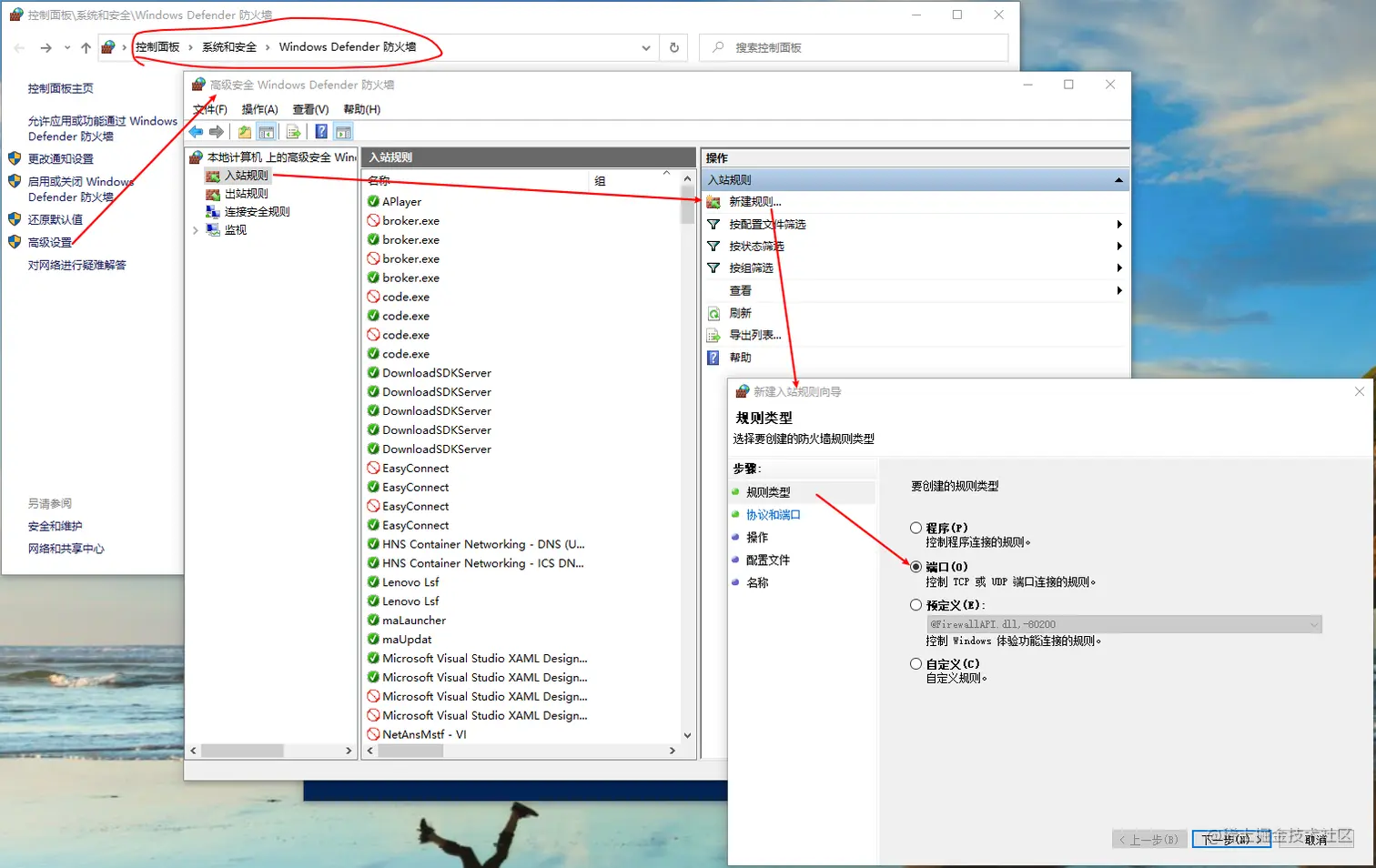Click the blue question mark help icon in the toolbar

(321, 132)
